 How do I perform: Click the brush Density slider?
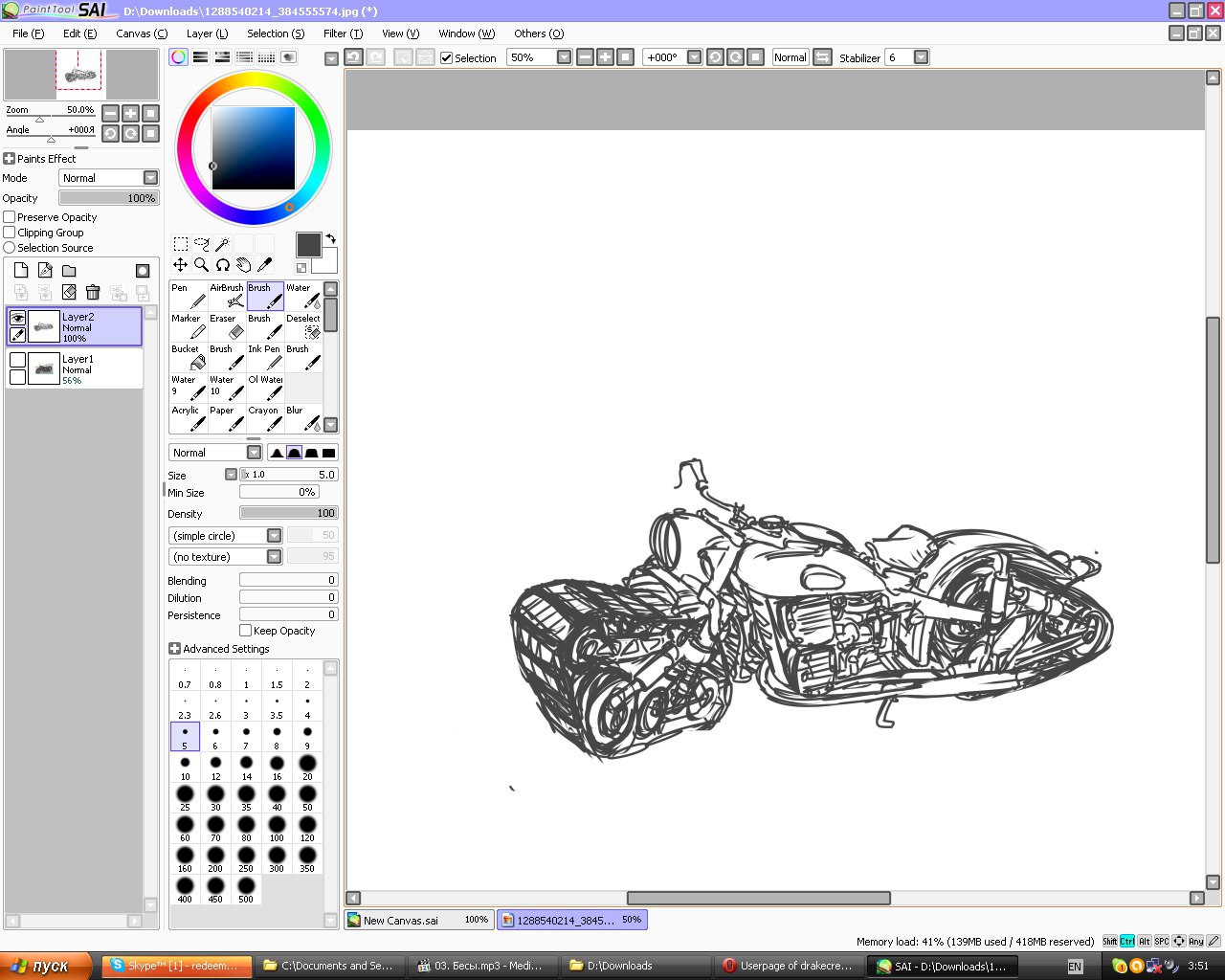pyautogui.click(x=288, y=513)
